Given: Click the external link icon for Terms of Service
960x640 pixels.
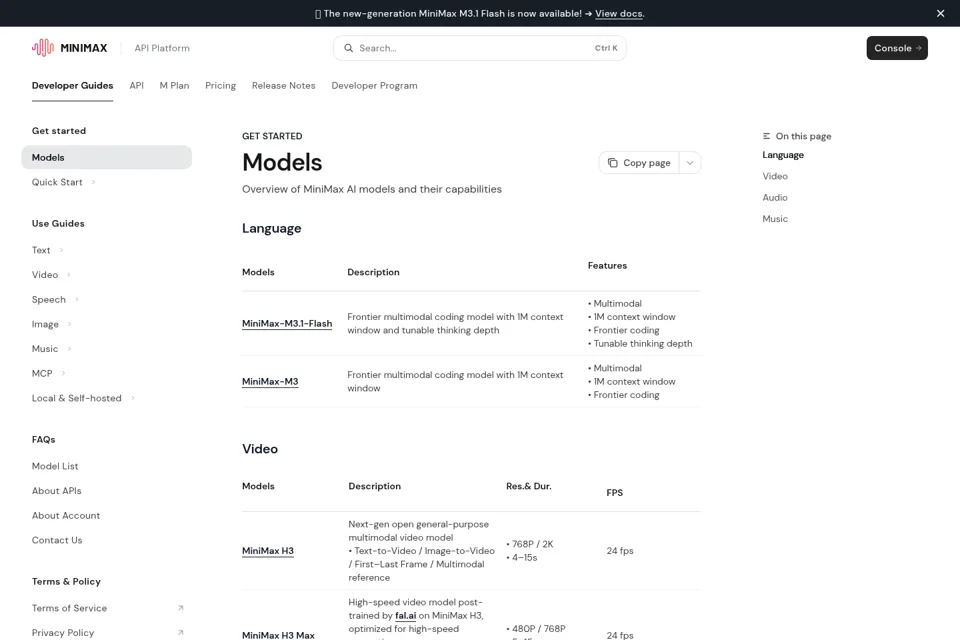Looking at the screenshot, I should pos(181,608).
